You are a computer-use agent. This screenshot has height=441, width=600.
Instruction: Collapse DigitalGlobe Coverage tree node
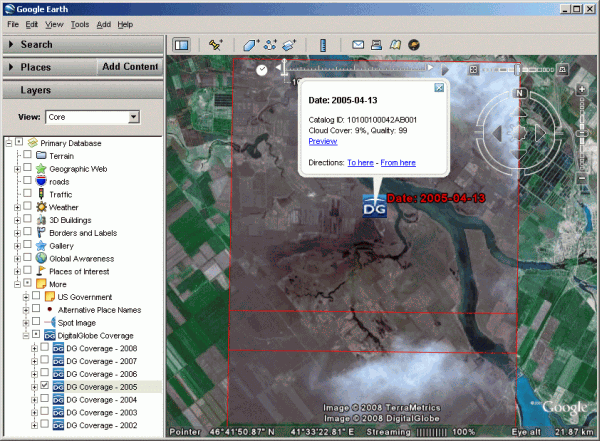pyautogui.click(x=26, y=336)
